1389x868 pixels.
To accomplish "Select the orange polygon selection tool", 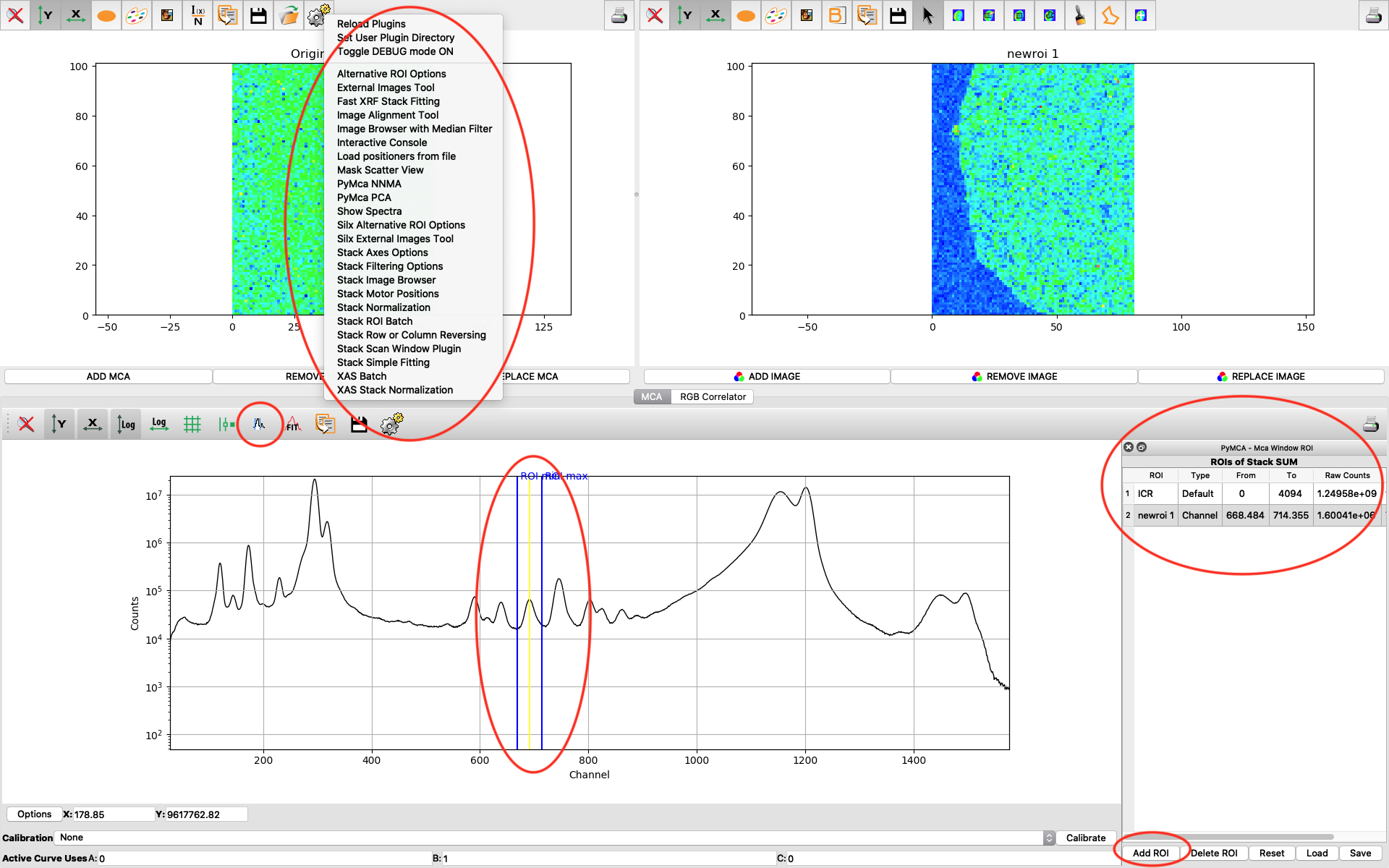I will pyautogui.click(x=1110, y=15).
